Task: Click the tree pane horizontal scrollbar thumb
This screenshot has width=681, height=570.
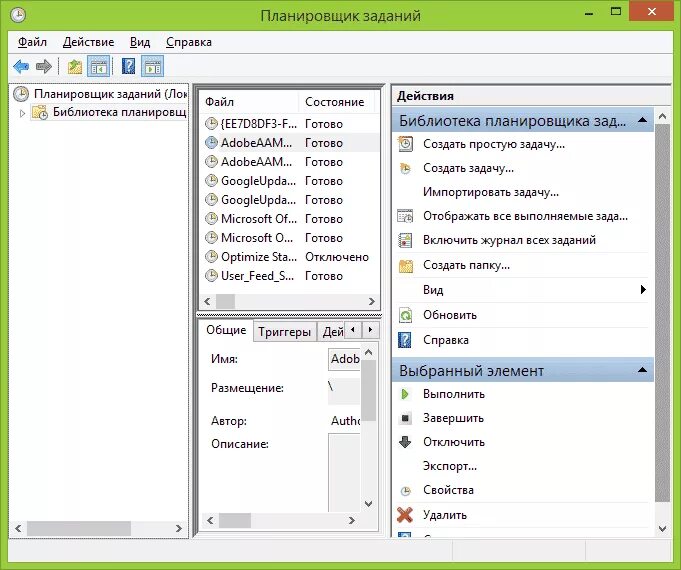Action: tap(79, 528)
